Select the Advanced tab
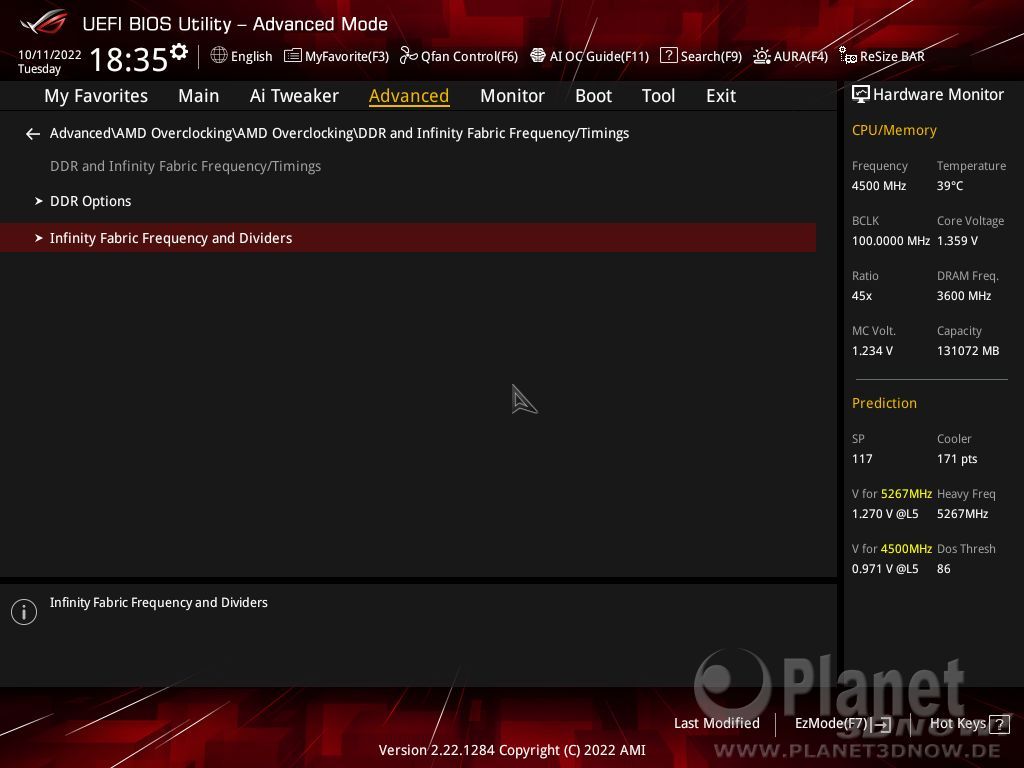Viewport: 1024px width, 768px height. point(409,96)
